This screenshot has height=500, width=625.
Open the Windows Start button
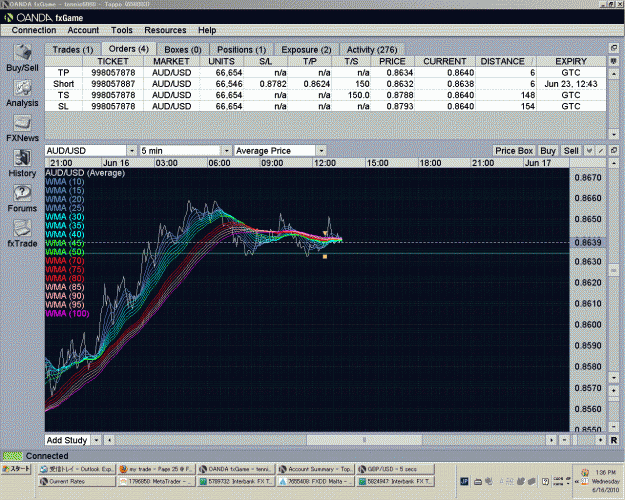(x=17, y=469)
